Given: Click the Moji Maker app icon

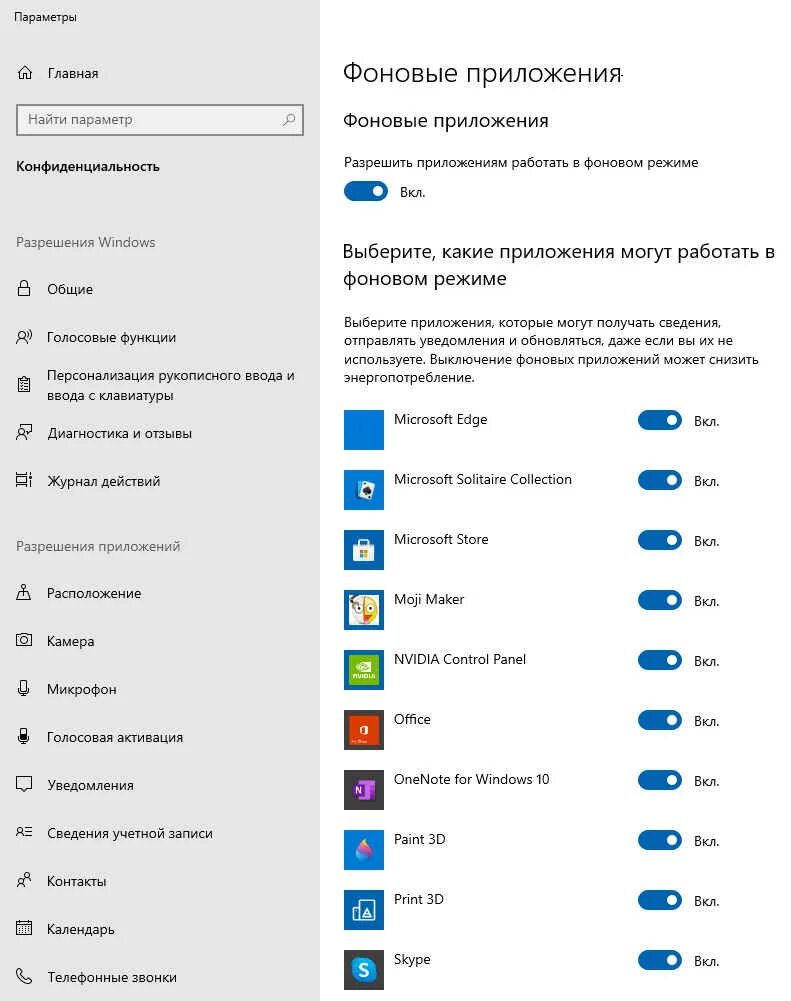Looking at the screenshot, I should pos(364,610).
